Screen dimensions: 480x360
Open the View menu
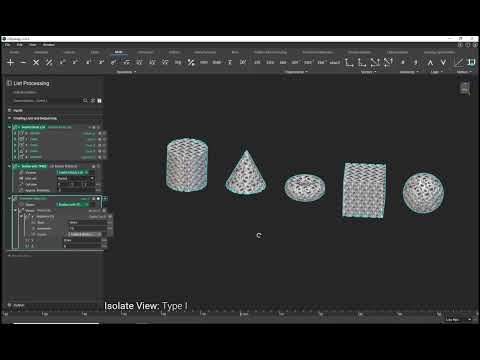tap(32, 45)
